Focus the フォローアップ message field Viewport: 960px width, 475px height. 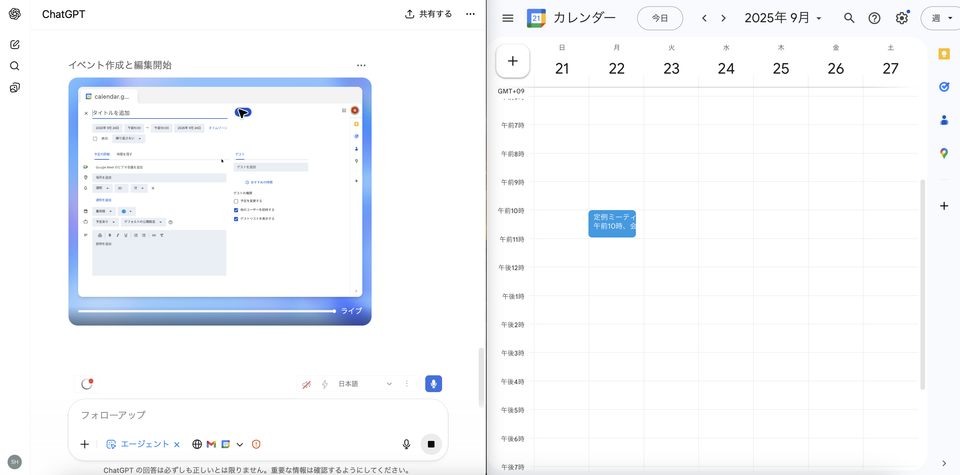258,415
